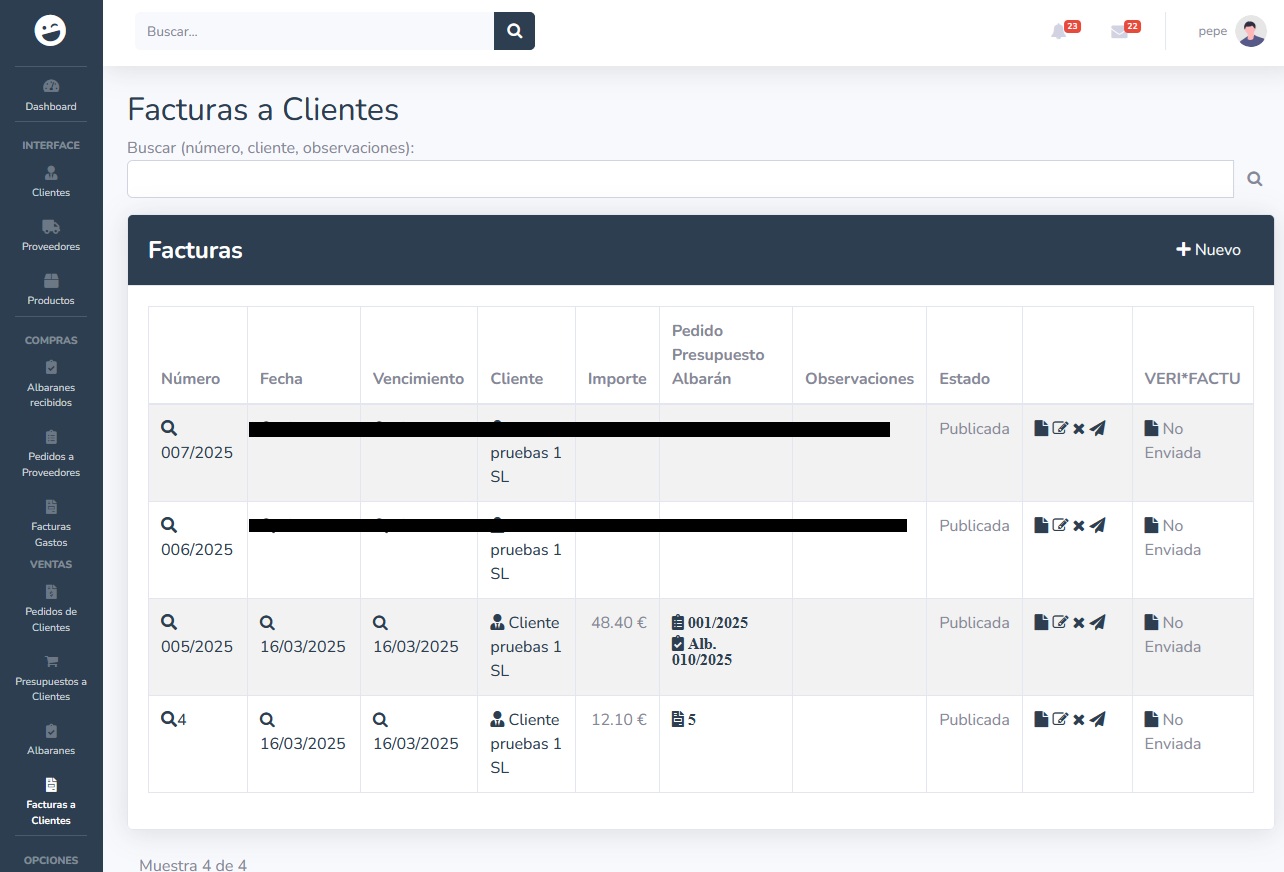Image resolution: width=1284 pixels, height=872 pixels.
Task: Edit invoice 4 with the pencil icon
Action: tap(1061, 719)
